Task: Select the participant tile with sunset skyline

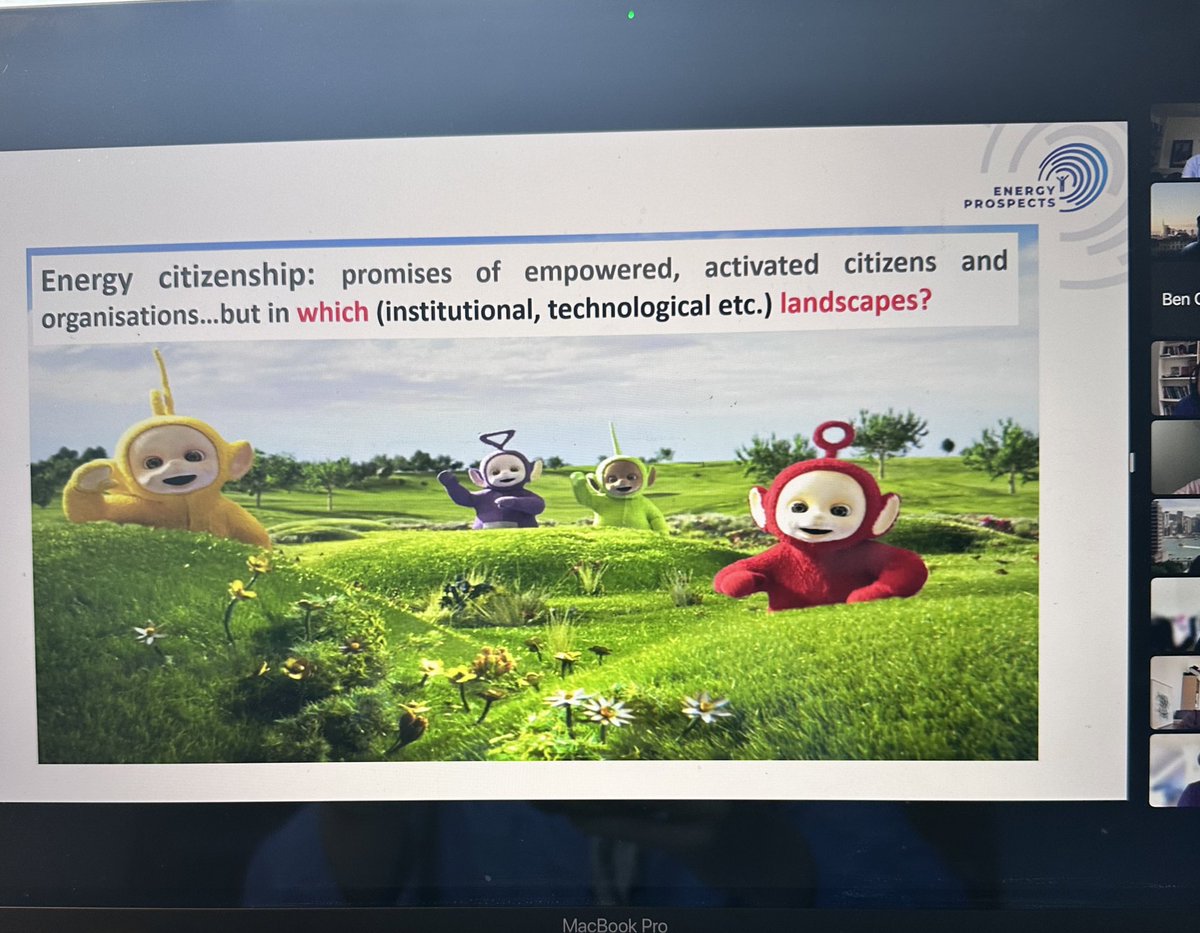Action: [1176, 219]
